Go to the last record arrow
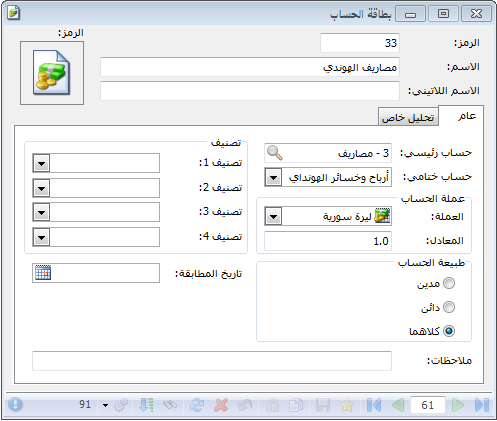 [481, 405]
